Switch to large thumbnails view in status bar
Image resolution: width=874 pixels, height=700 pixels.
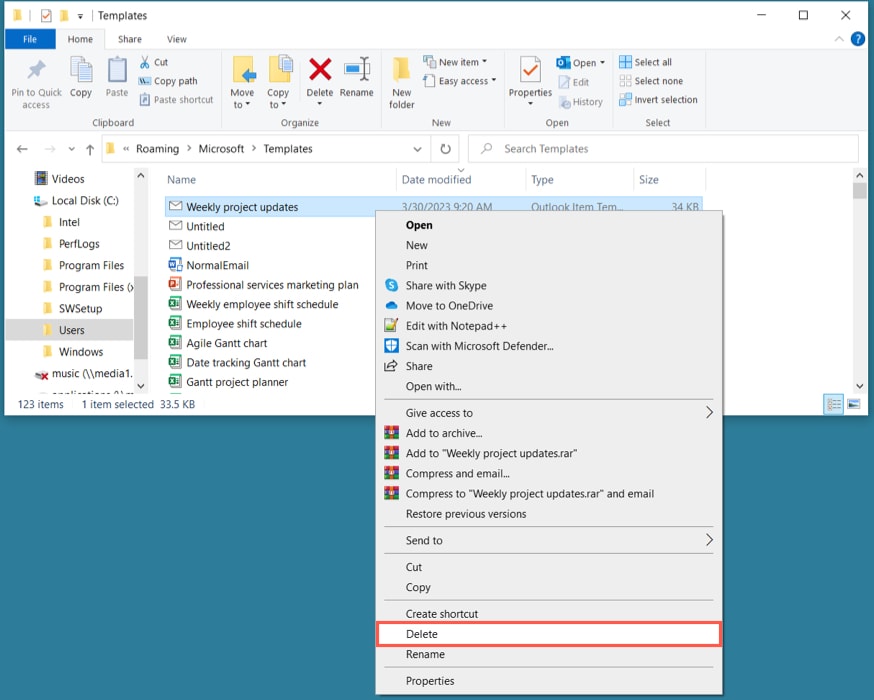853,404
